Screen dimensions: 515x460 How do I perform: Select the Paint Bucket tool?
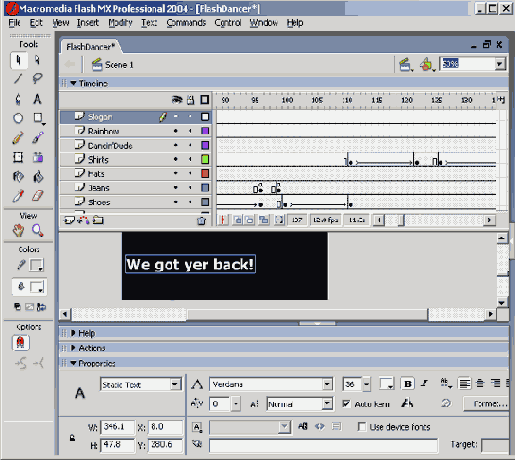pyautogui.click(x=37, y=177)
